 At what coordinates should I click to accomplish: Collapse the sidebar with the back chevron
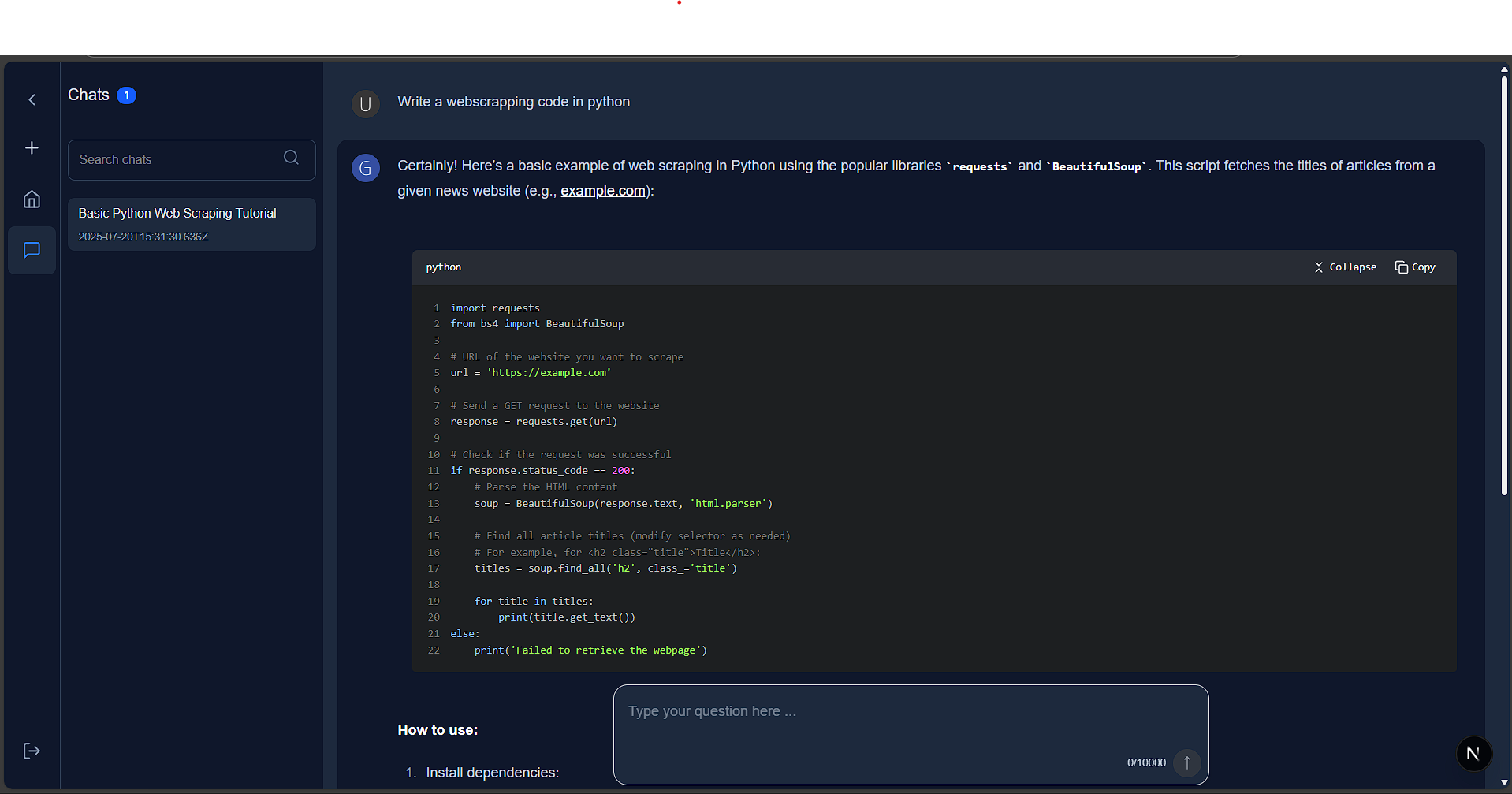pyautogui.click(x=32, y=99)
